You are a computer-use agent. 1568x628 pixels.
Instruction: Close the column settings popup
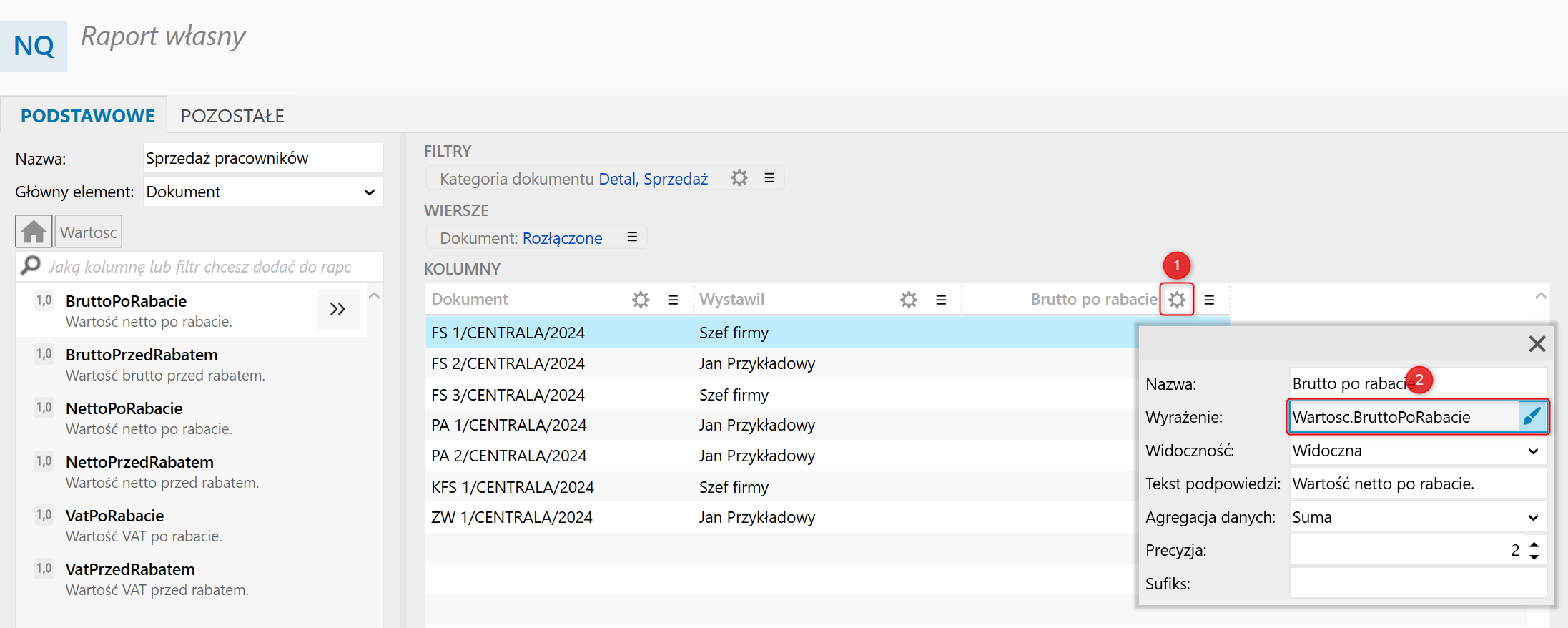click(1537, 344)
